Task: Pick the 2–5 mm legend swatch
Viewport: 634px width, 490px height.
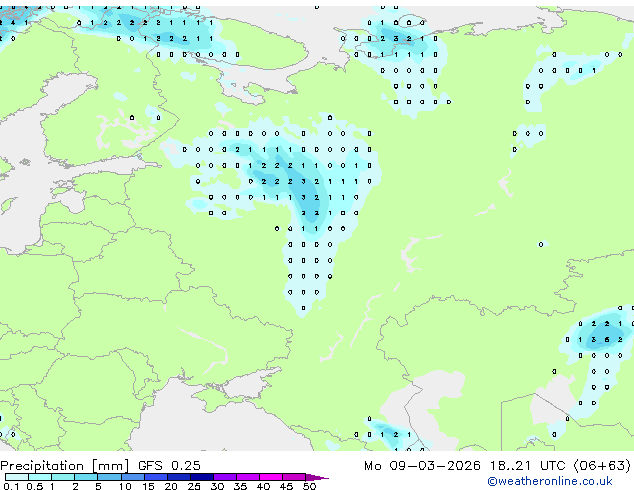Action: click(x=86, y=477)
